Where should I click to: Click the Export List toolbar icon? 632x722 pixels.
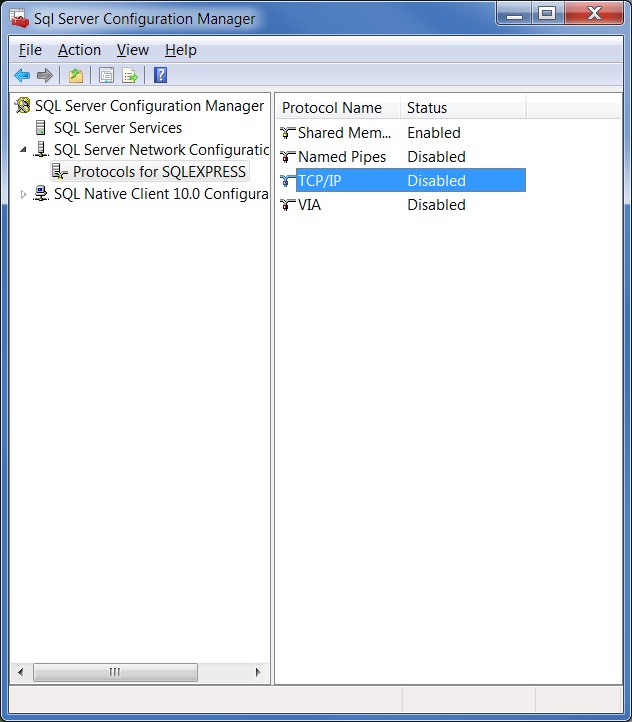[x=130, y=75]
